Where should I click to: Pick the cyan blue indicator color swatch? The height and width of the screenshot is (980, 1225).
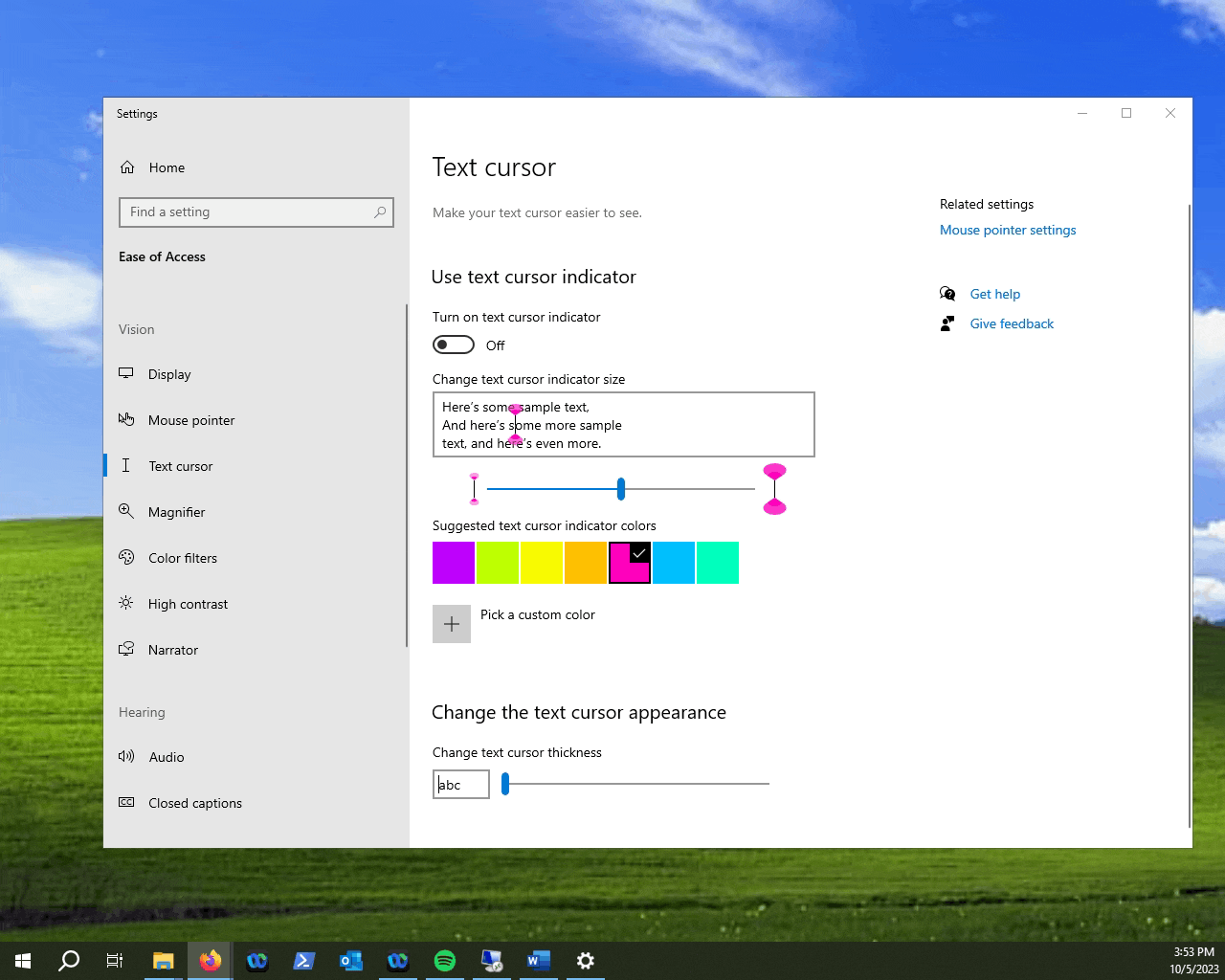tap(674, 563)
